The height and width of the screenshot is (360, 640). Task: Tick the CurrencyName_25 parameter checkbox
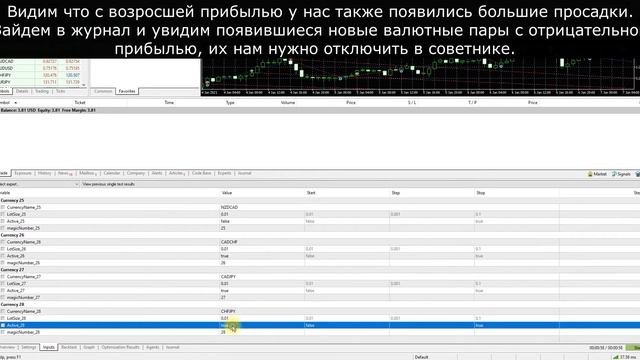click(x=3, y=207)
